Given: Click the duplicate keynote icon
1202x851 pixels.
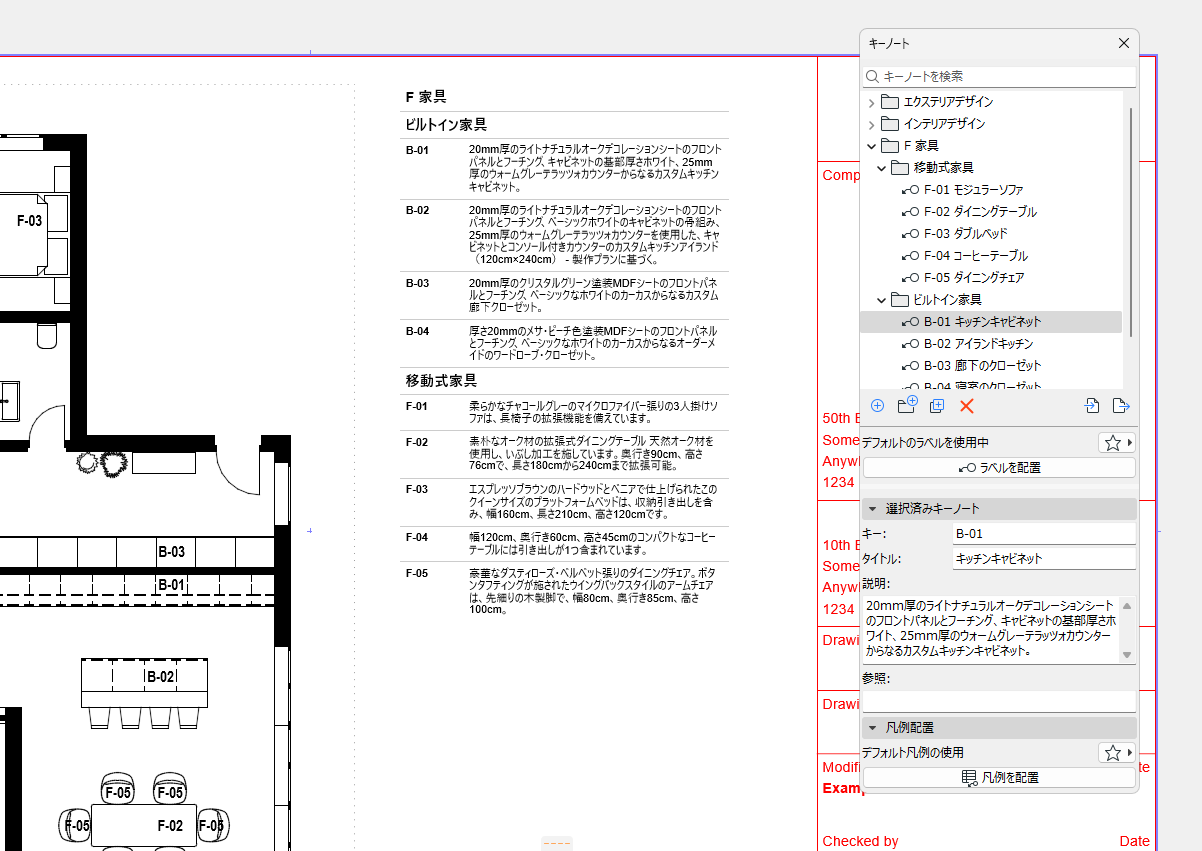Looking at the screenshot, I should [937, 406].
